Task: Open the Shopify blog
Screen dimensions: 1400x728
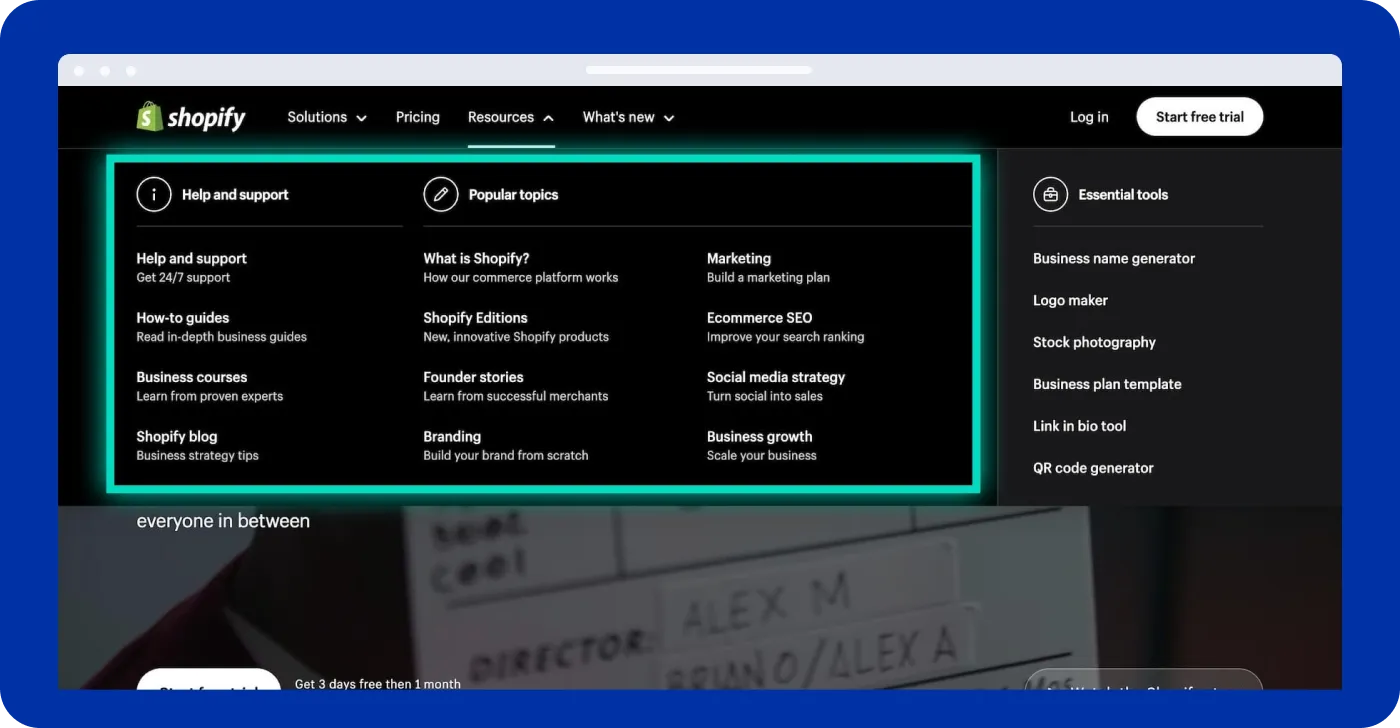Action: click(x=177, y=436)
